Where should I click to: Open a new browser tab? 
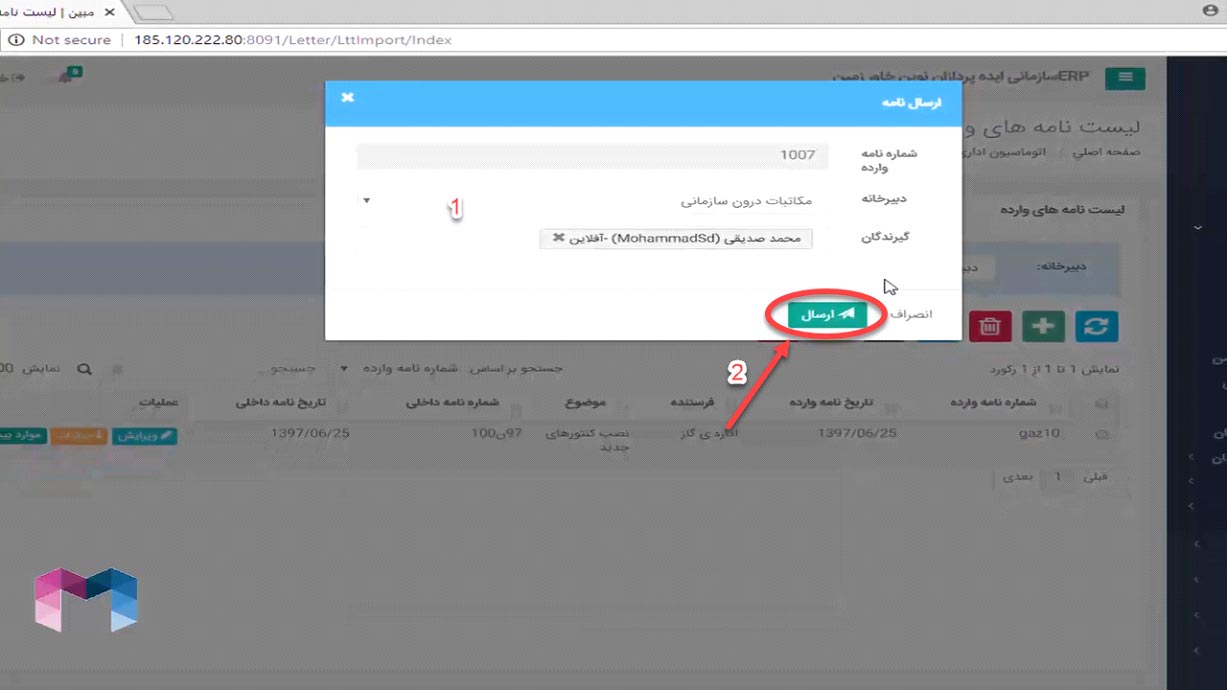(x=154, y=12)
